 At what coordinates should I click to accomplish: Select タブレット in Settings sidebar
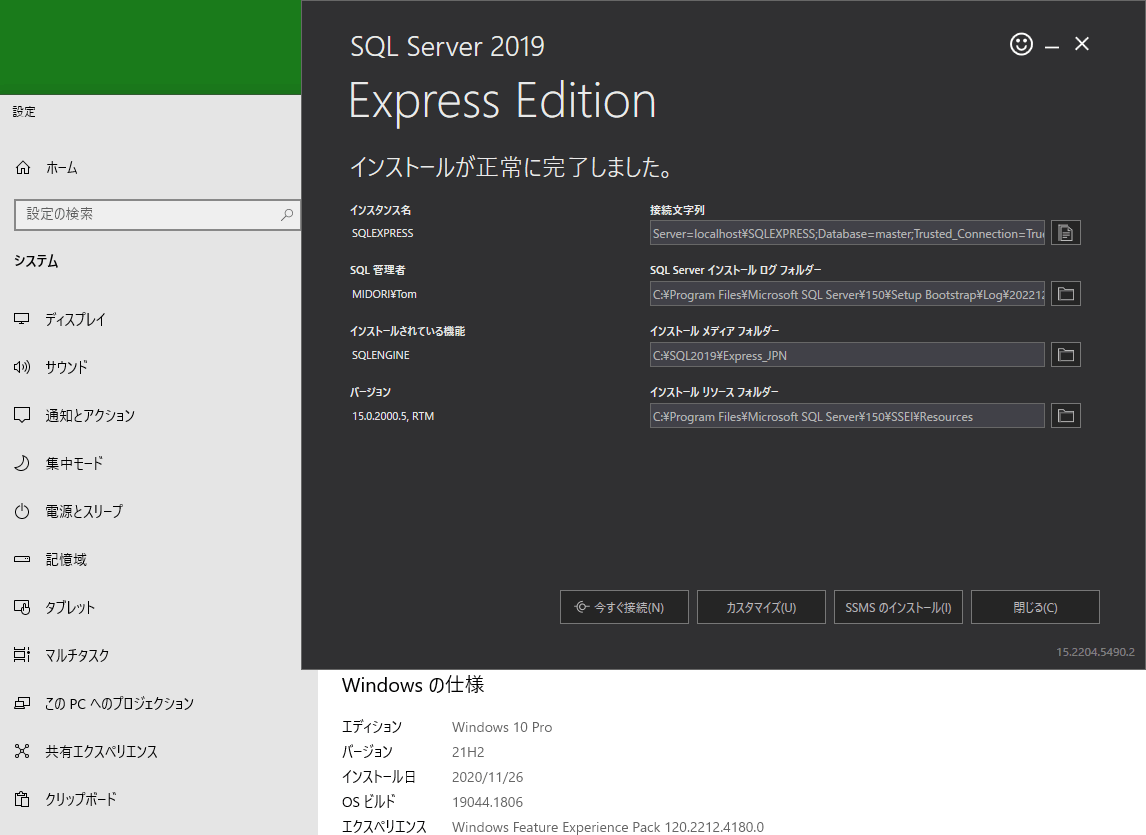point(70,608)
